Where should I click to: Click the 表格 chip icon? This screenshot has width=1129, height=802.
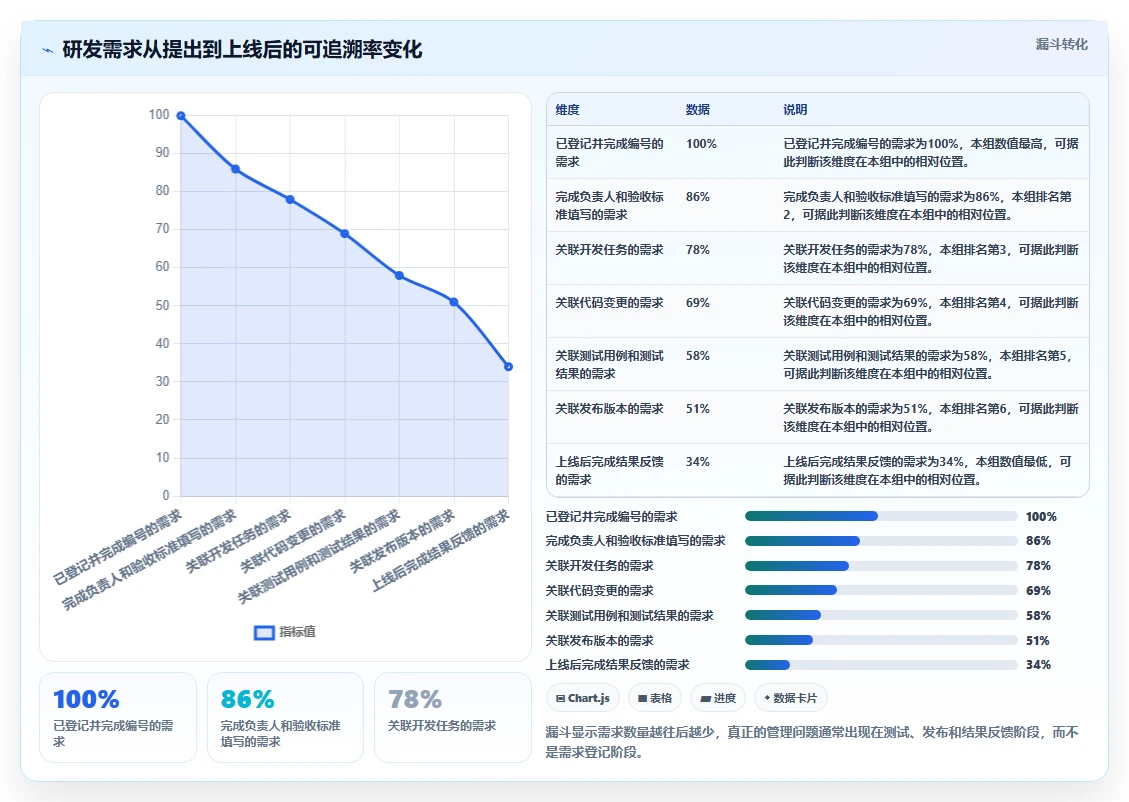(x=642, y=698)
